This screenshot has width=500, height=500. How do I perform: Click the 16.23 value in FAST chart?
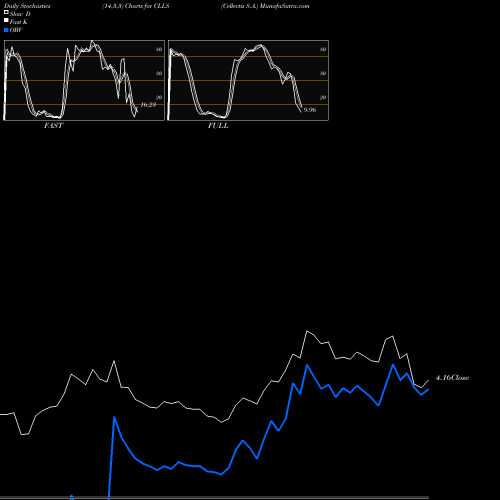148,105
